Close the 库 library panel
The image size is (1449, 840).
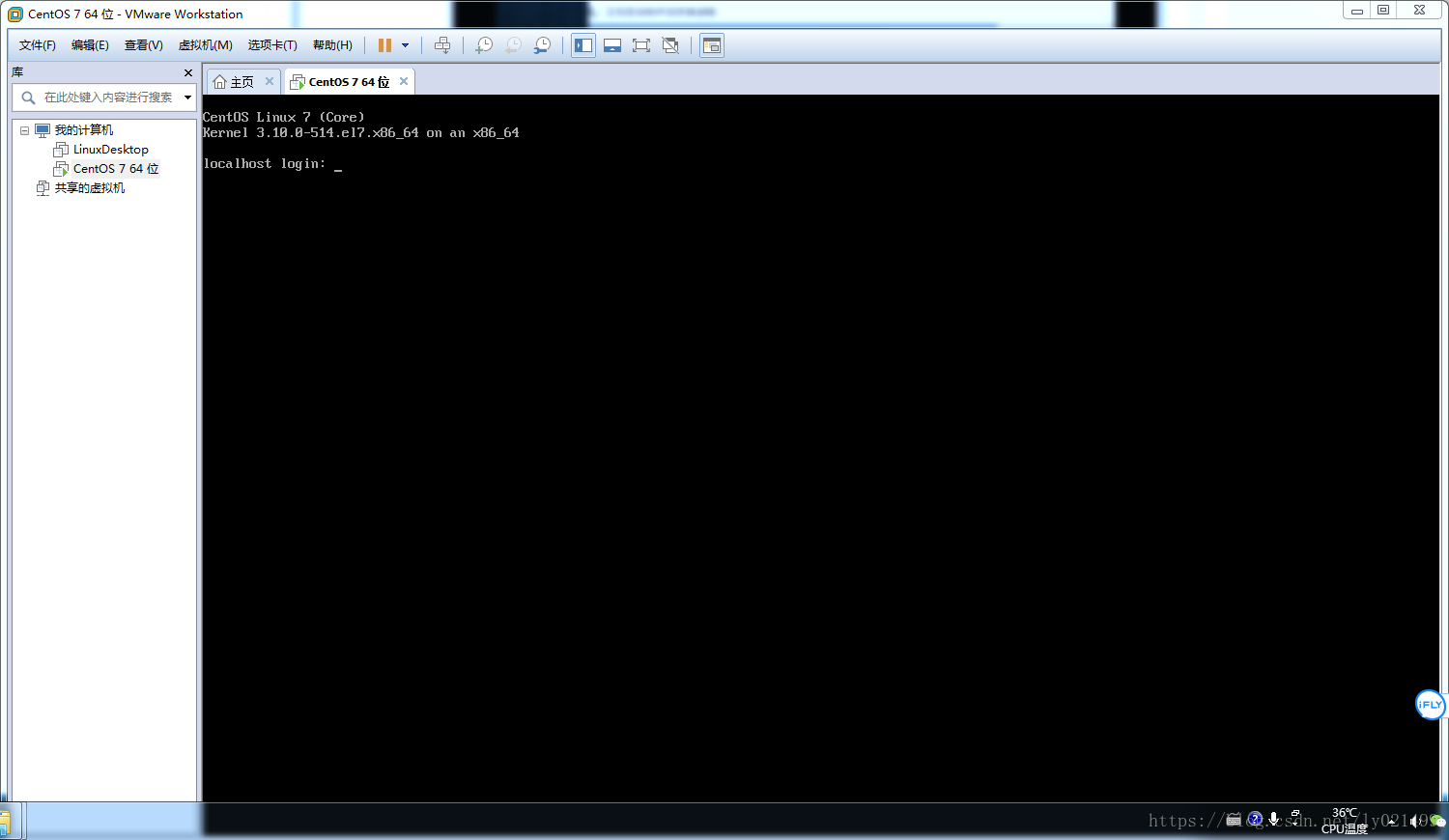188,72
